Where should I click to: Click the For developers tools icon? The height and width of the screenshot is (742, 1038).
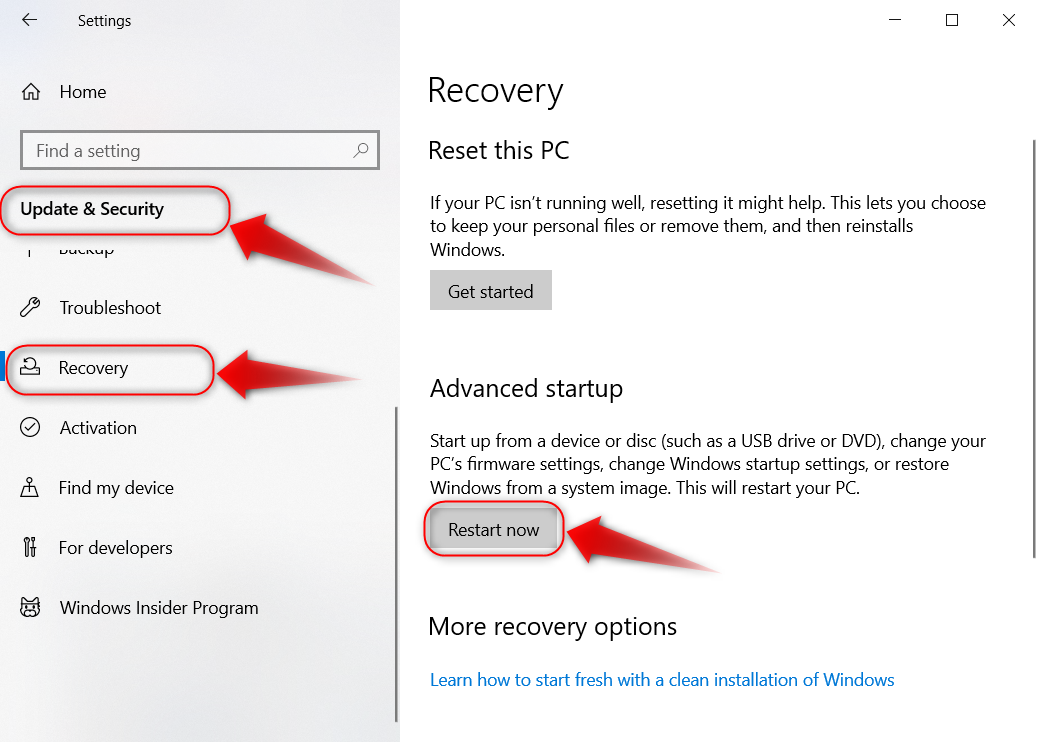30,548
